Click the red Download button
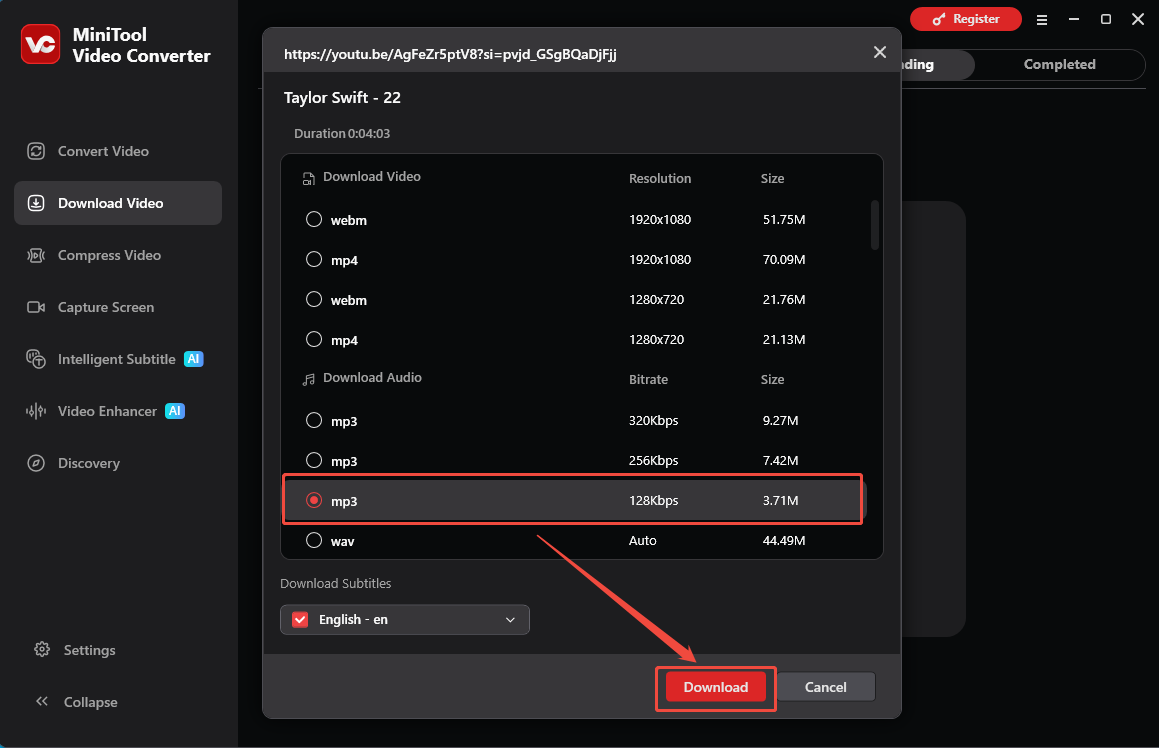 coord(716,687)
